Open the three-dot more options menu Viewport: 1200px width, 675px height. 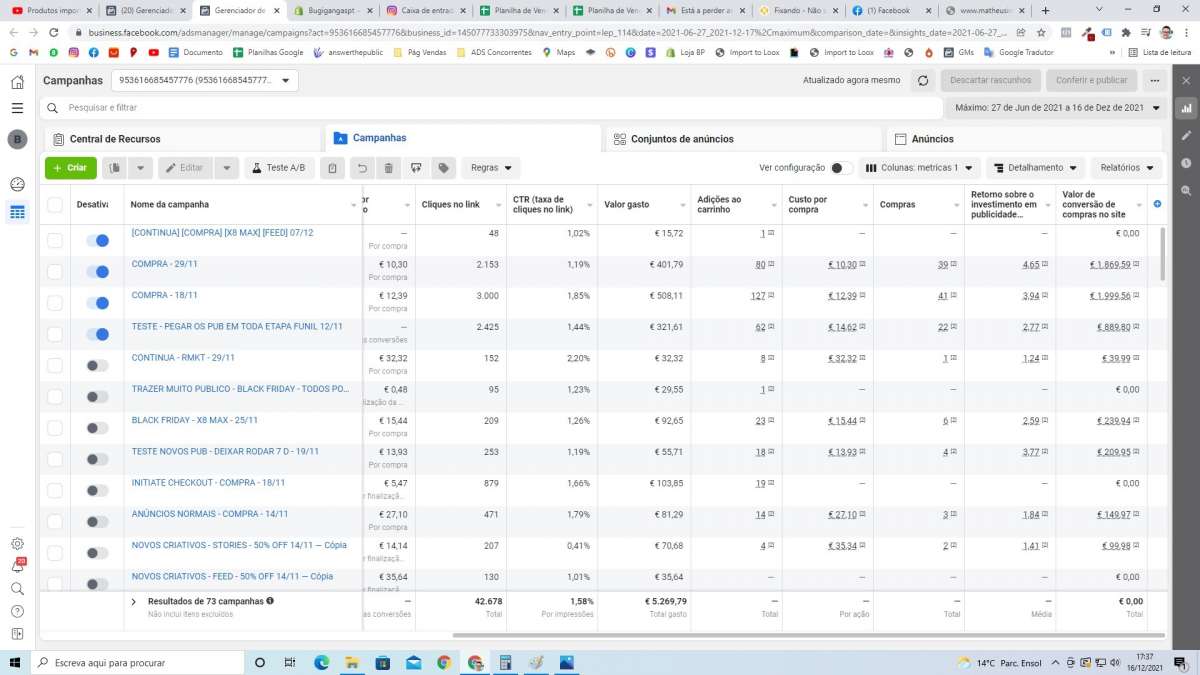coord(1155,80)
